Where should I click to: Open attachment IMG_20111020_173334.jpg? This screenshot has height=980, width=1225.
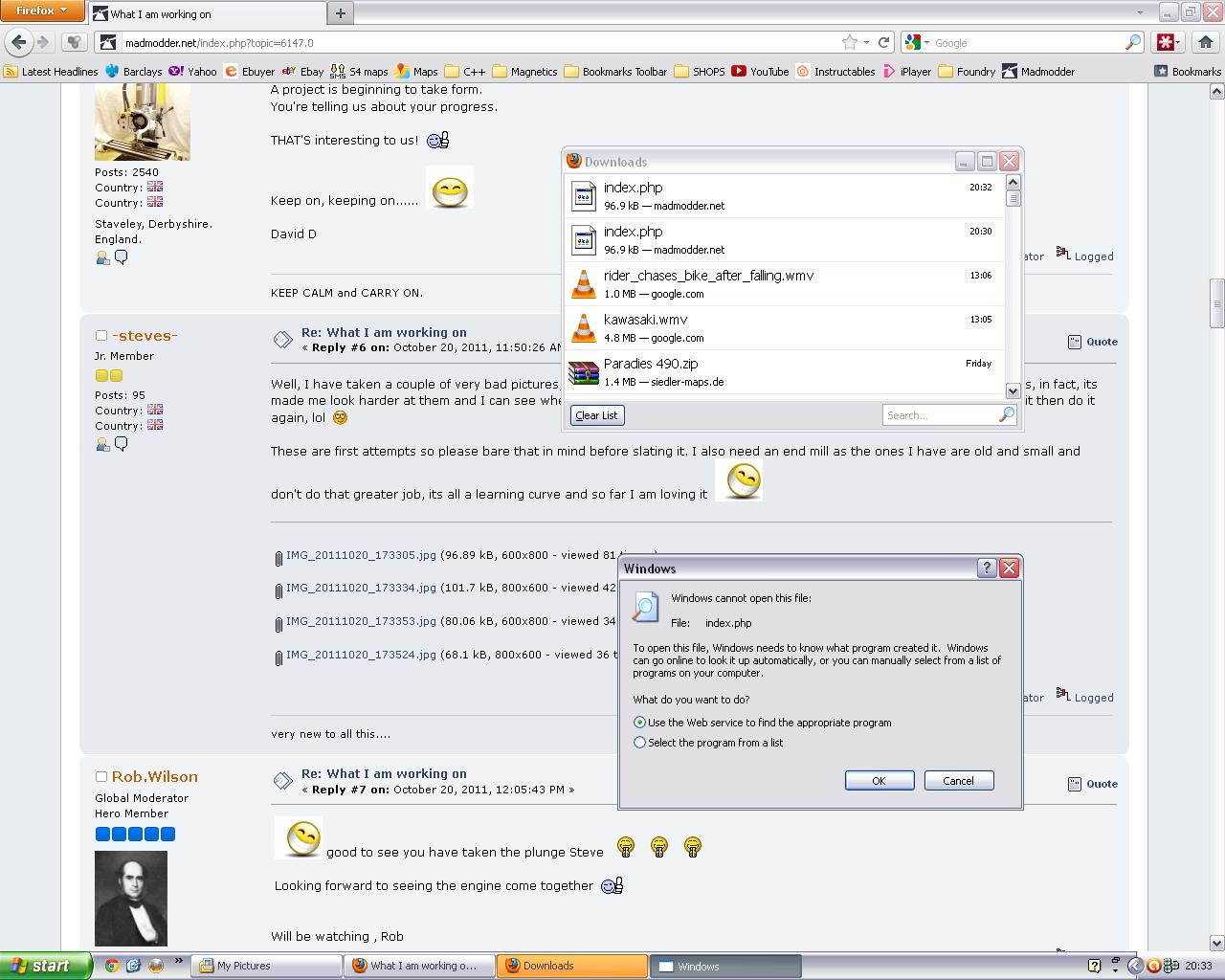361,588
